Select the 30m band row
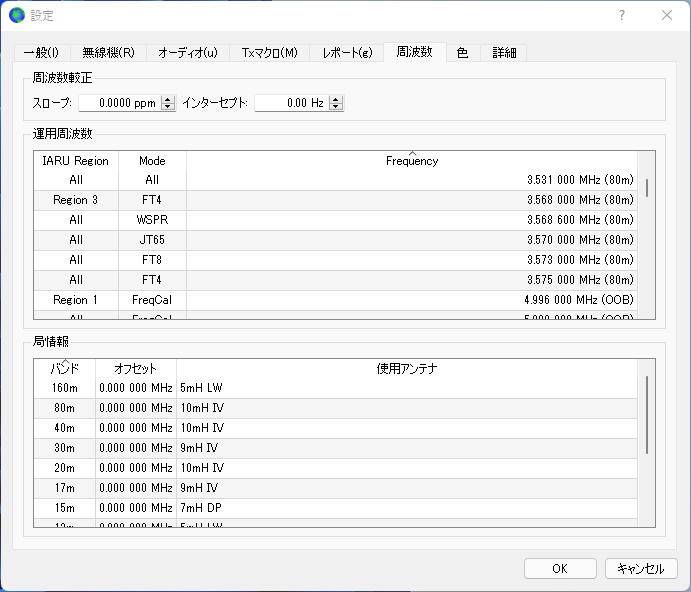The width and height of the screenshot is (691, 592). [336, 448]
